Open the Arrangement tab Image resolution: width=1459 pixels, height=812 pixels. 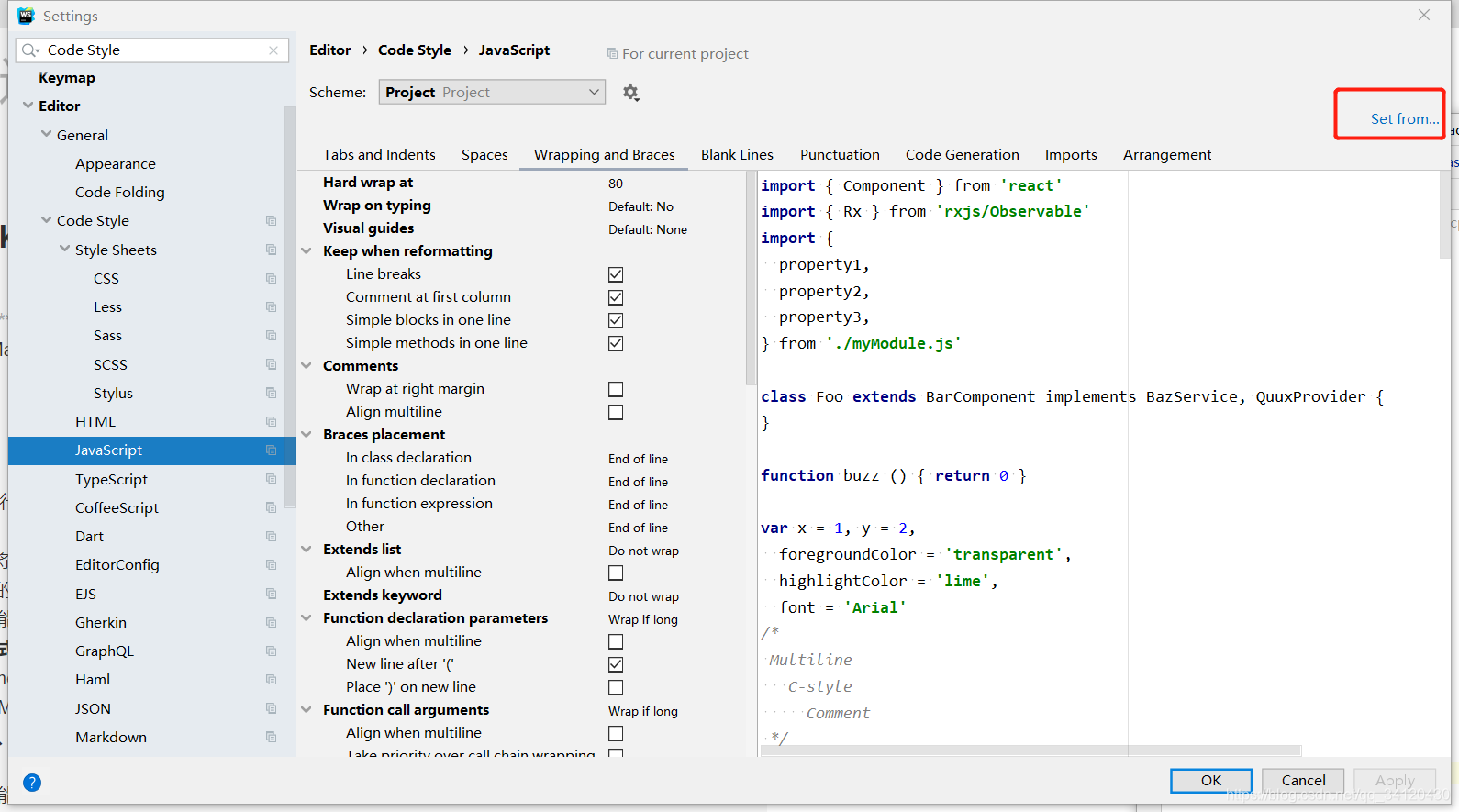click(x=1167, y=154)
